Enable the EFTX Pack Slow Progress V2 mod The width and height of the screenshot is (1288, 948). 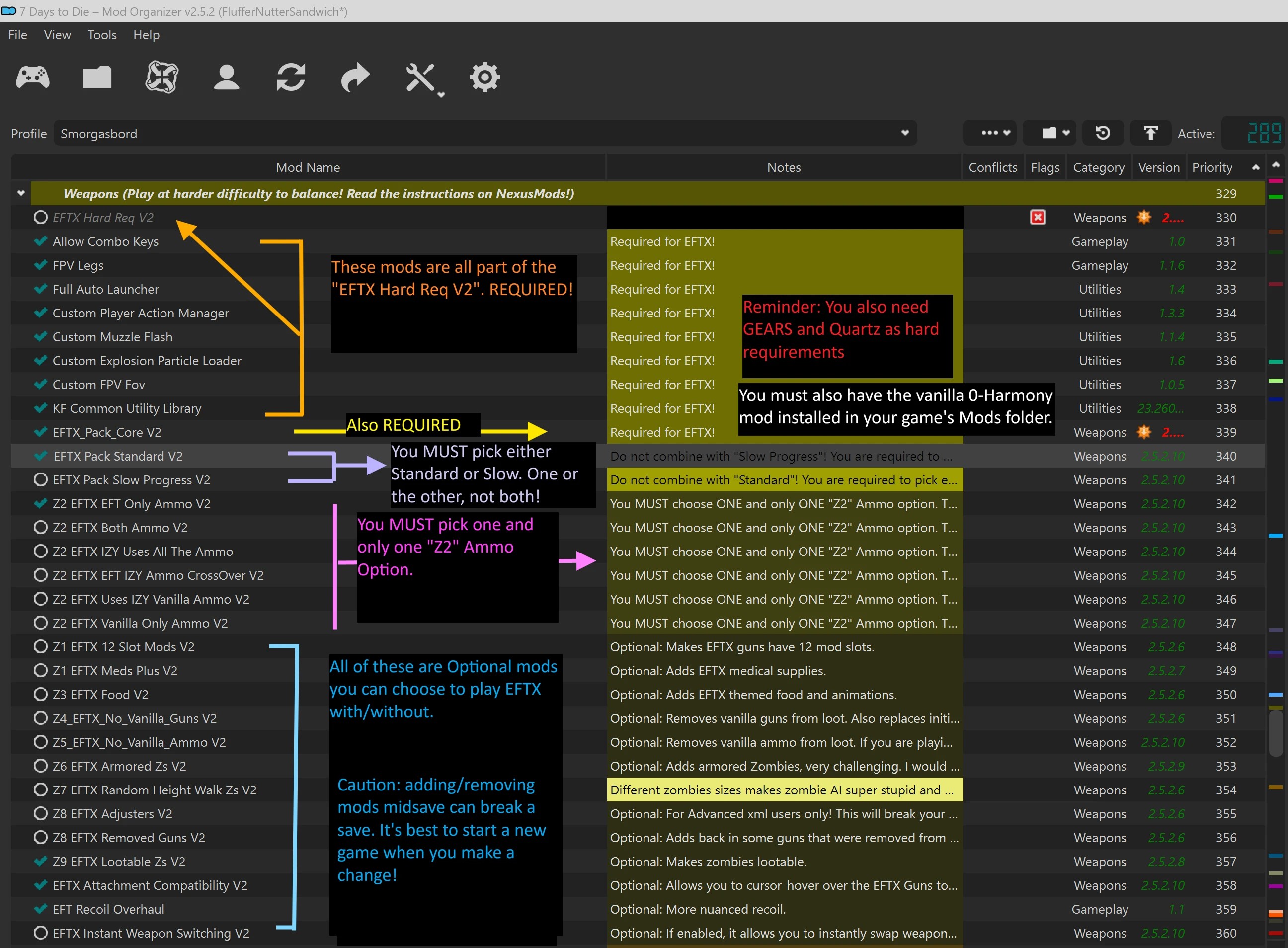pos(41,480)
